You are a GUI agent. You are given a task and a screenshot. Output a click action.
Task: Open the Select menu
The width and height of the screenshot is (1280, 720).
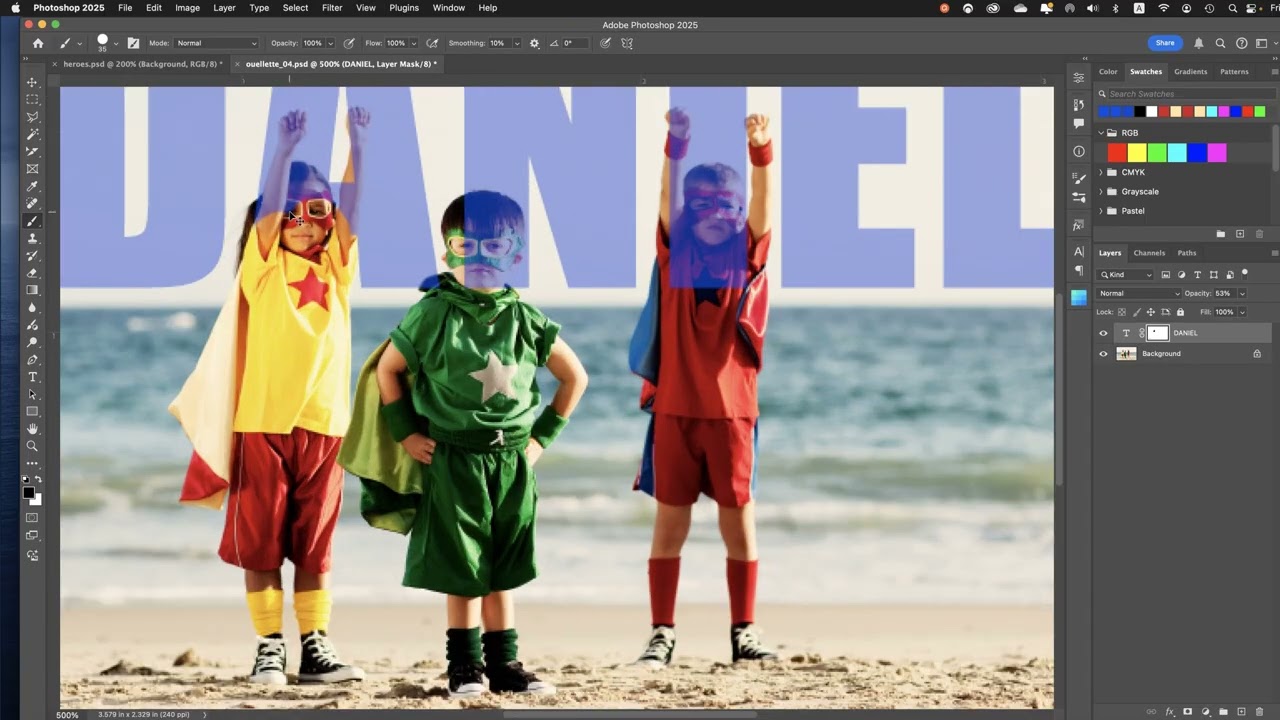pyautogui.click(x=295, y=8)
